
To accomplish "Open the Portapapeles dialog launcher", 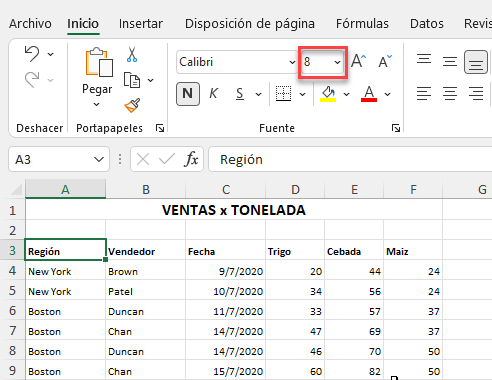I will (160, 128).
